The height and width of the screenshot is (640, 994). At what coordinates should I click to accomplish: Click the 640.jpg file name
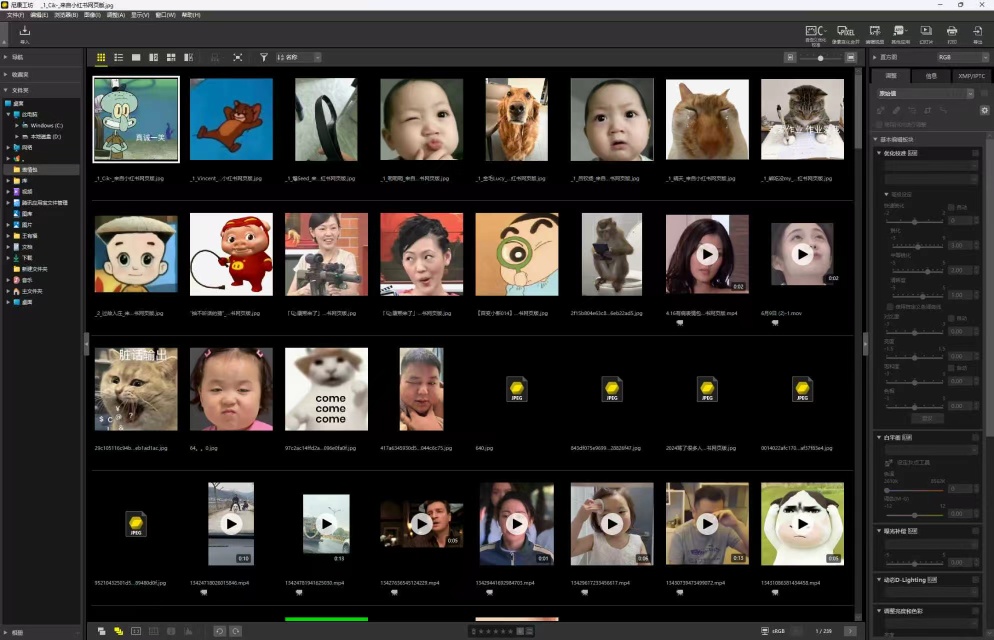coord(484,448)
